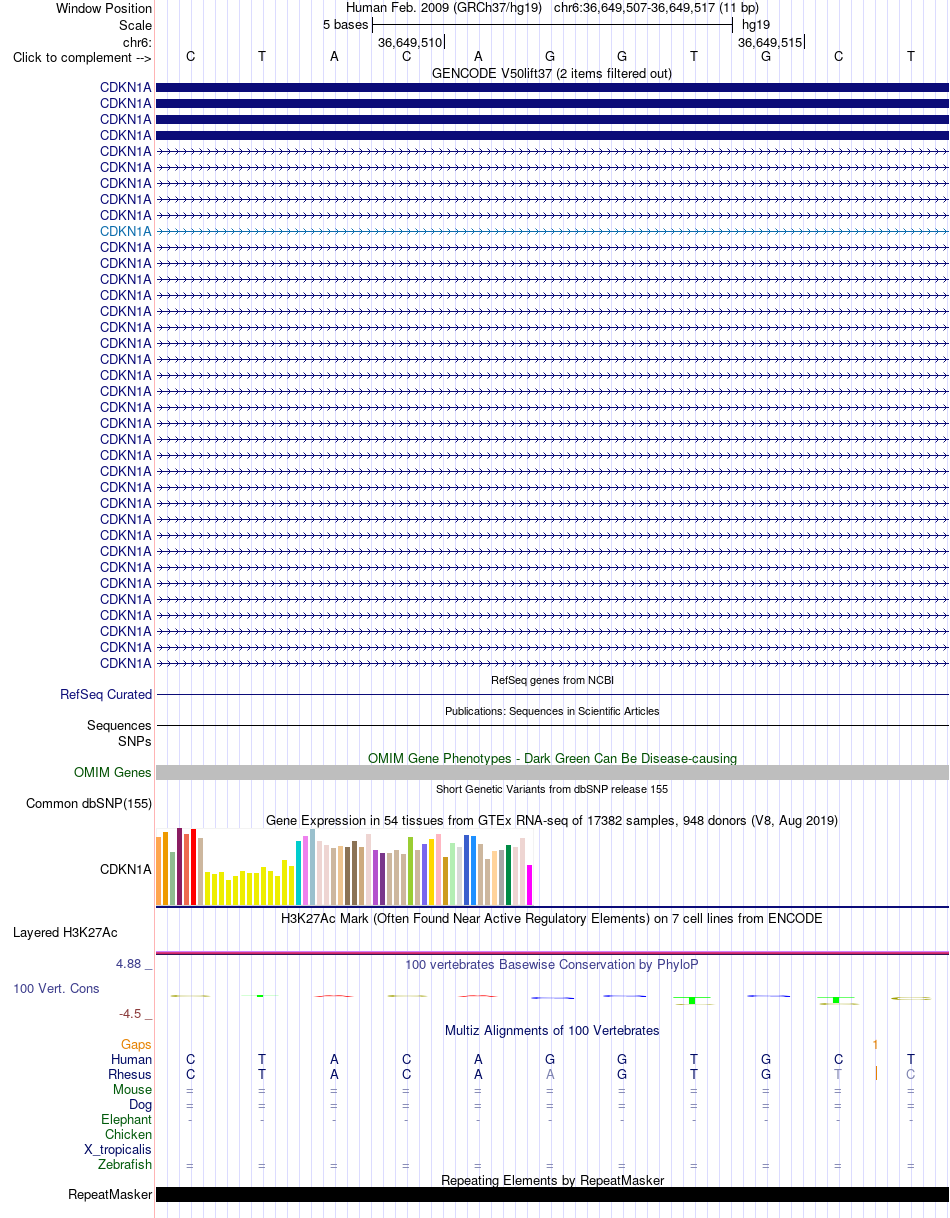Click 'Repeating Elements by RepeatMasker' title
Image resolution: width=950 pixels, height=1218 pixels.
point(552,1180)
